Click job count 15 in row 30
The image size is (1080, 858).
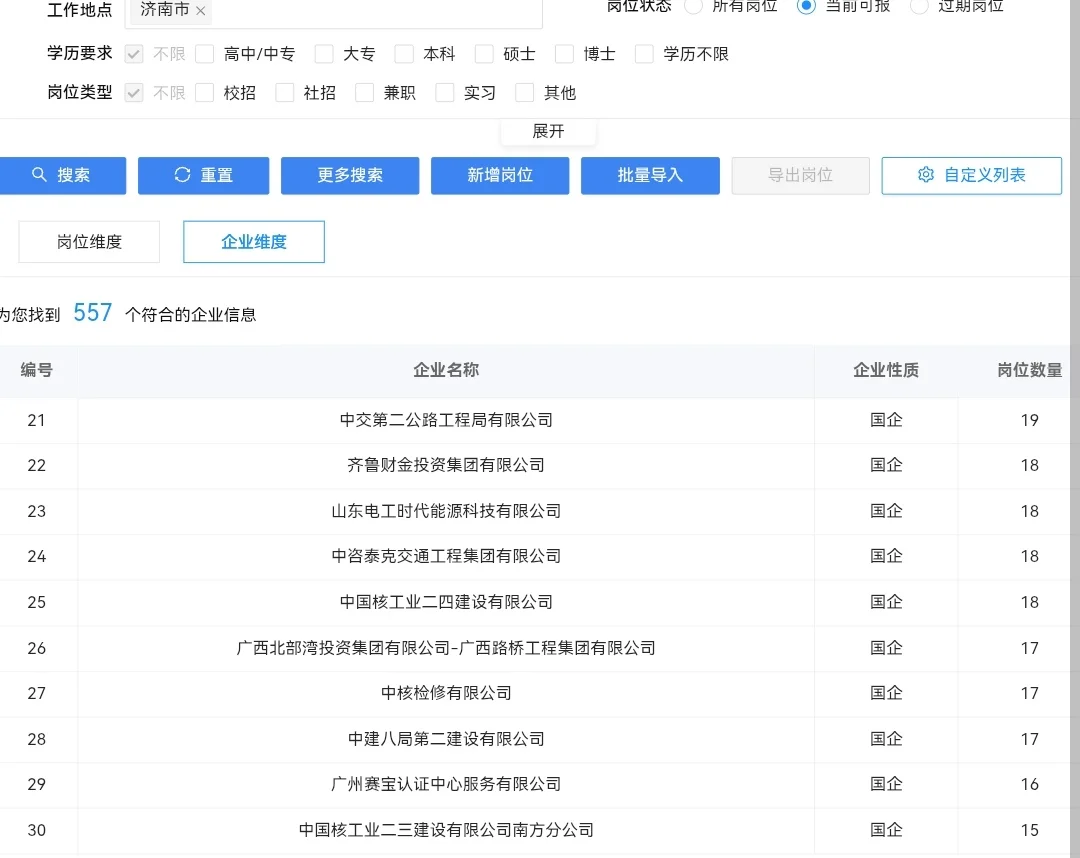(1029, 830)
